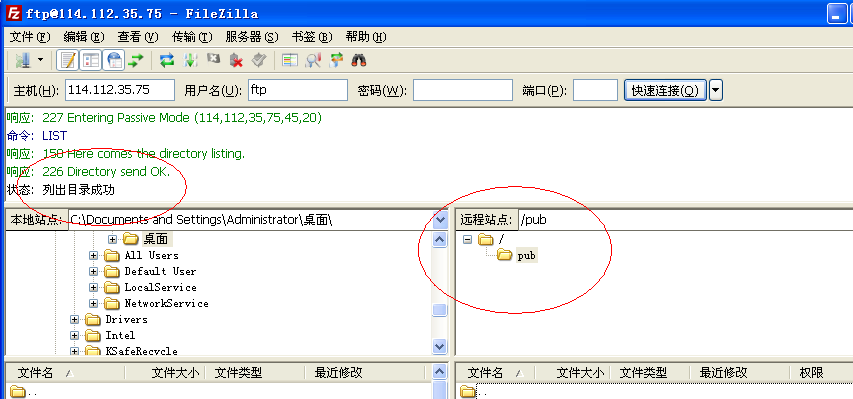The height and width of the screenshot is (399, 853).
Task: Click the 快速连接(Q) button
Action: coord(665,90)
